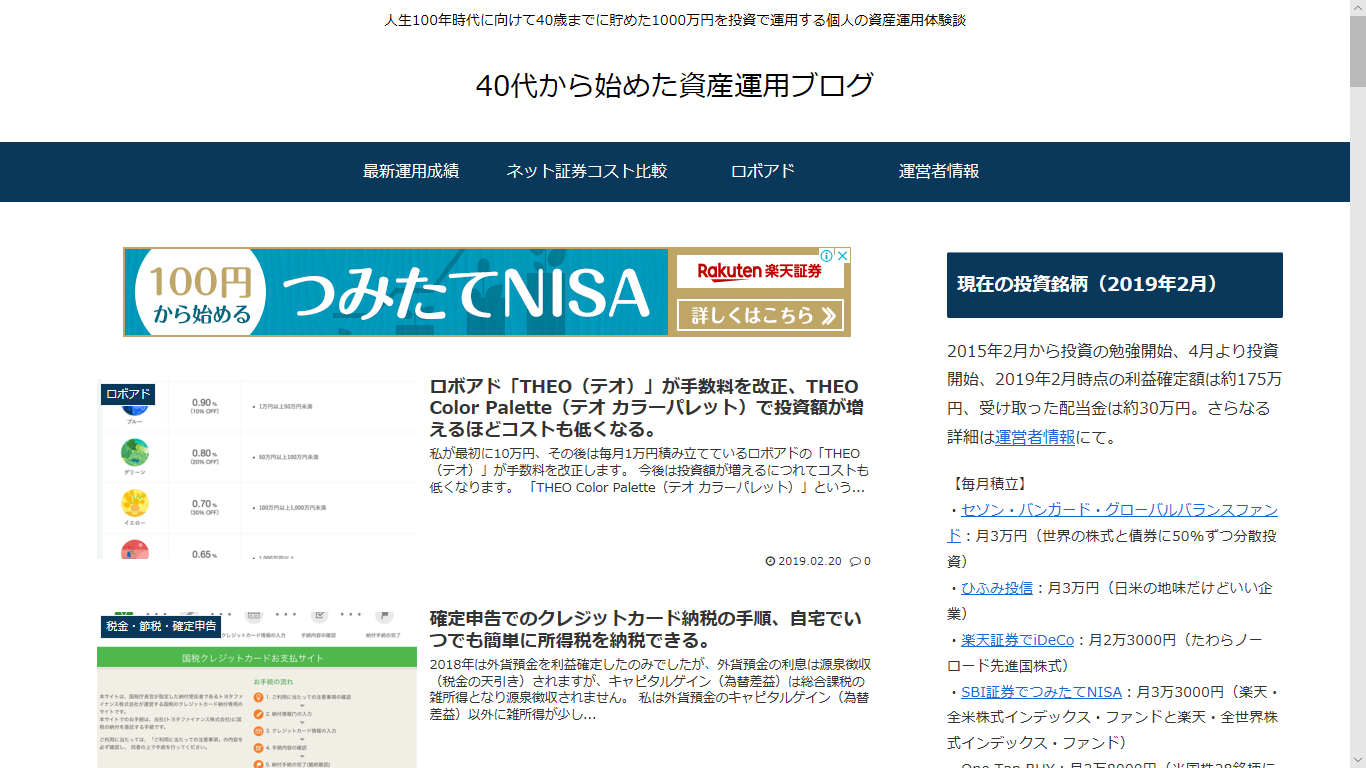Open the 確定申告でのクレジットカード納税 article title
1366x768 pixels.
(x=646, y=629)
